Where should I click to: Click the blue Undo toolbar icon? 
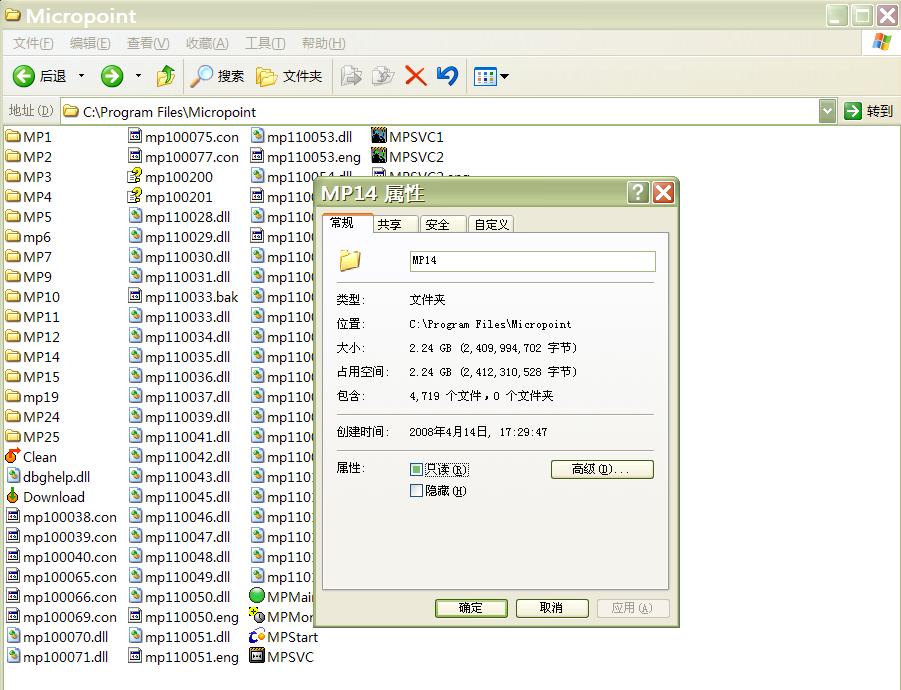(447, 76)
